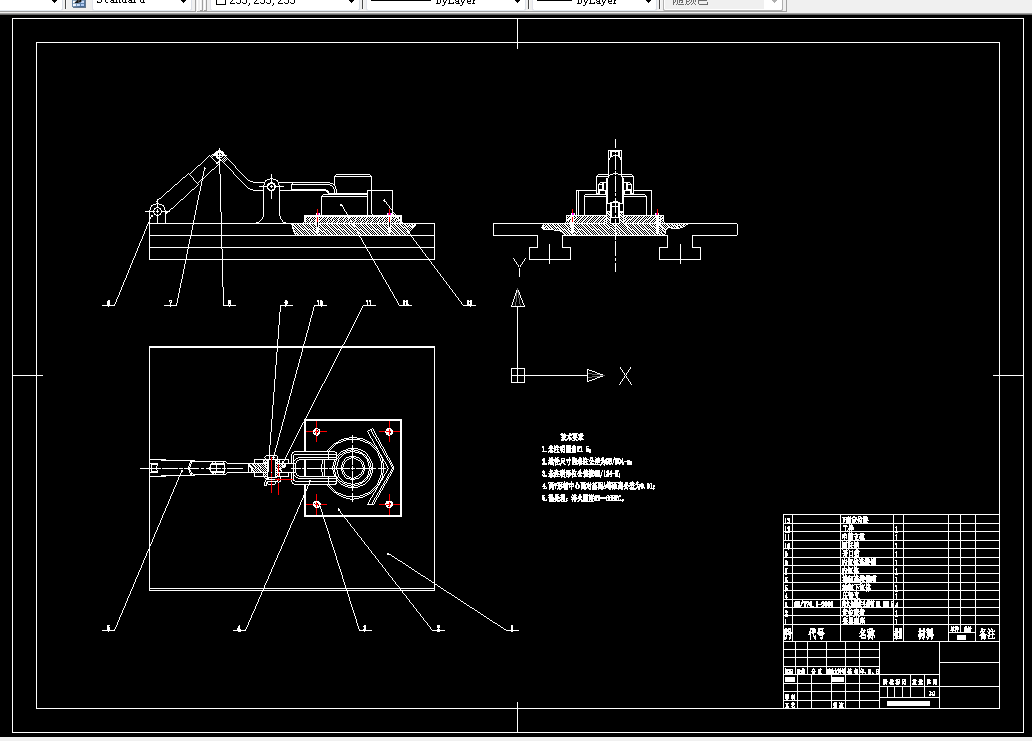Select the Y axis label of the UCS
The image size is (1032, 741).
click(x=519, y=266)
